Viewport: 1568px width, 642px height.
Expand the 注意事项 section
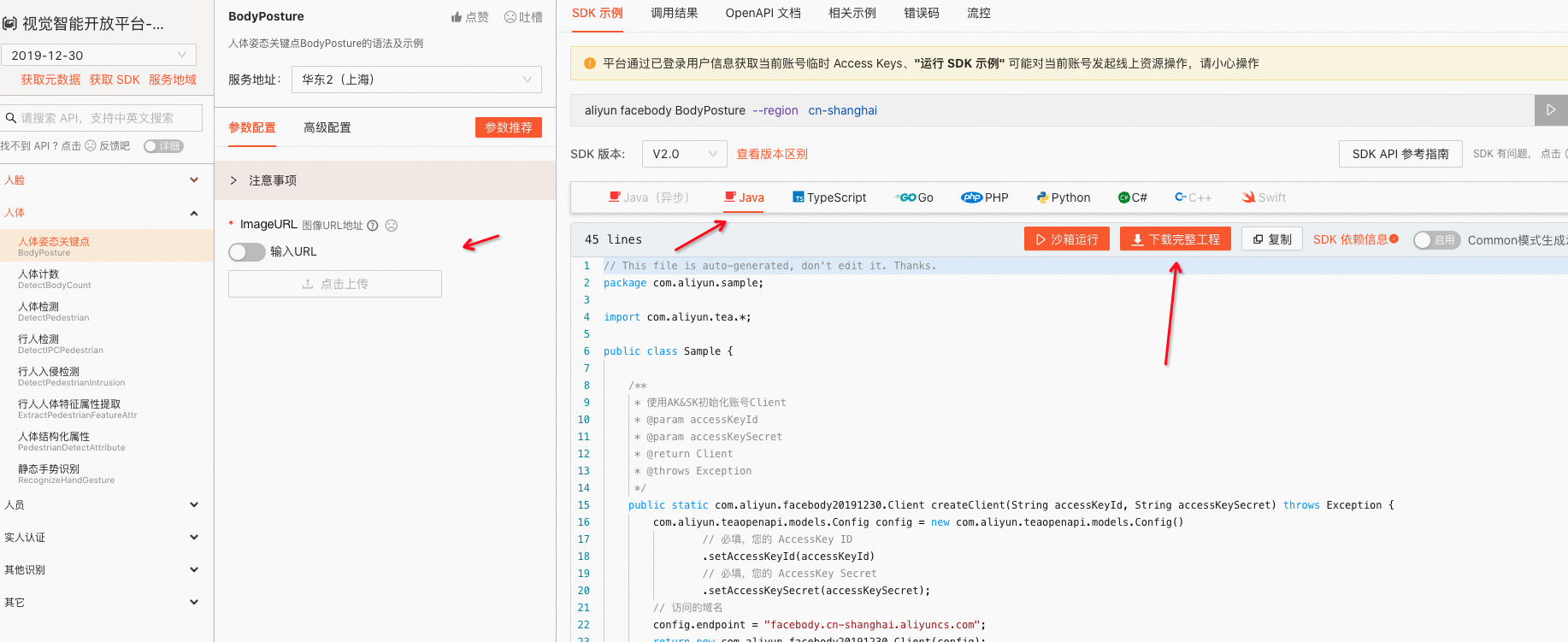(x=385, y=180)
